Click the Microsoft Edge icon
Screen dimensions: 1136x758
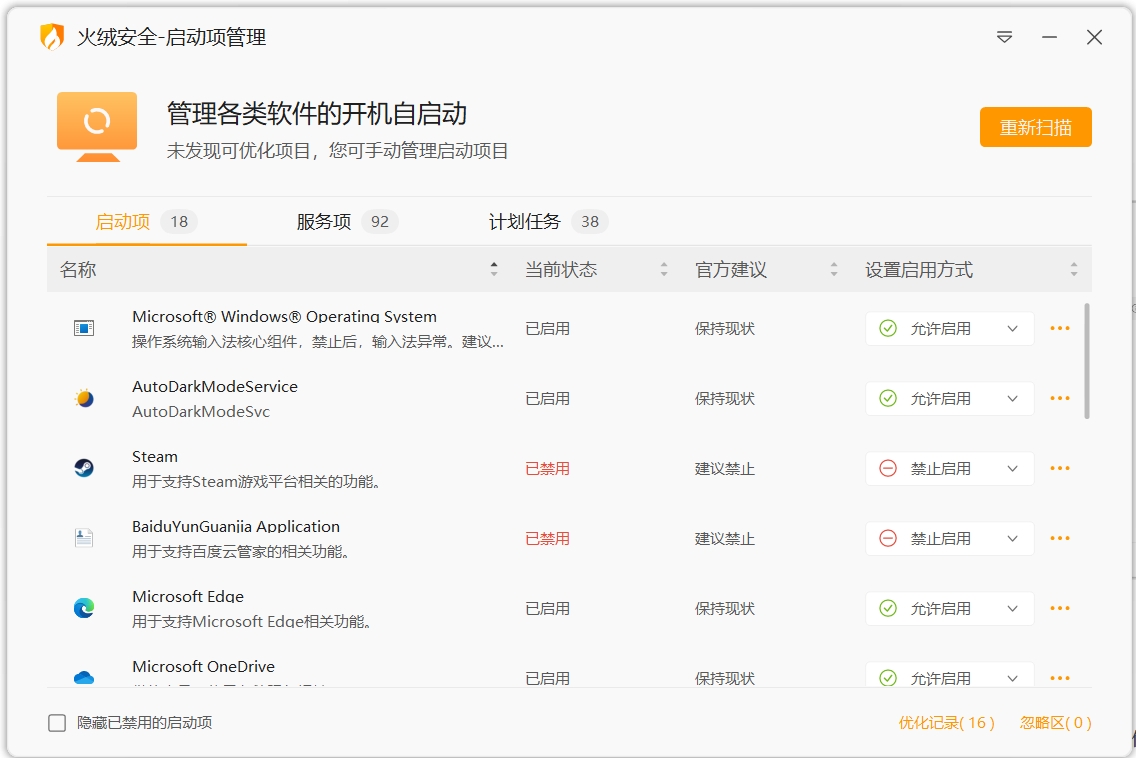tap(84, 608)
